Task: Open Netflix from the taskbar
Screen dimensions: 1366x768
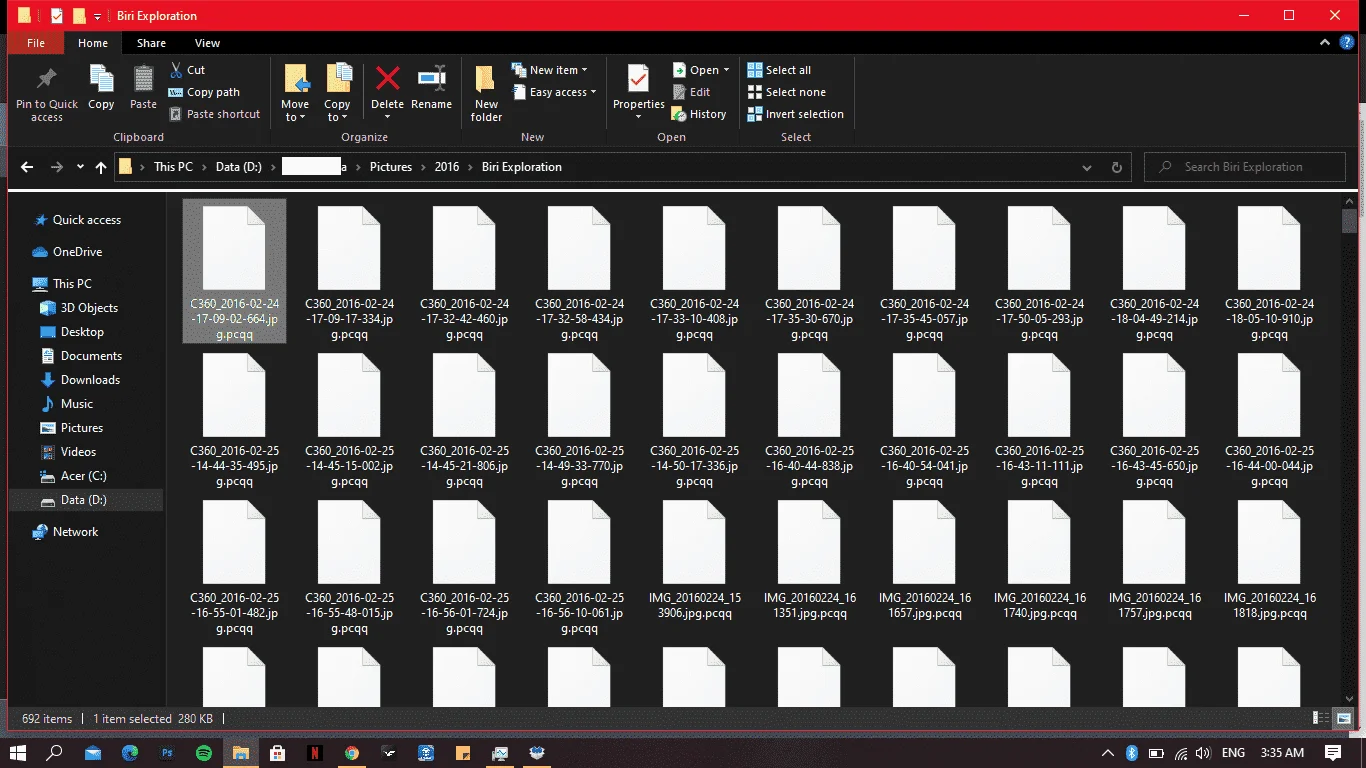Action: coord(315,752)
